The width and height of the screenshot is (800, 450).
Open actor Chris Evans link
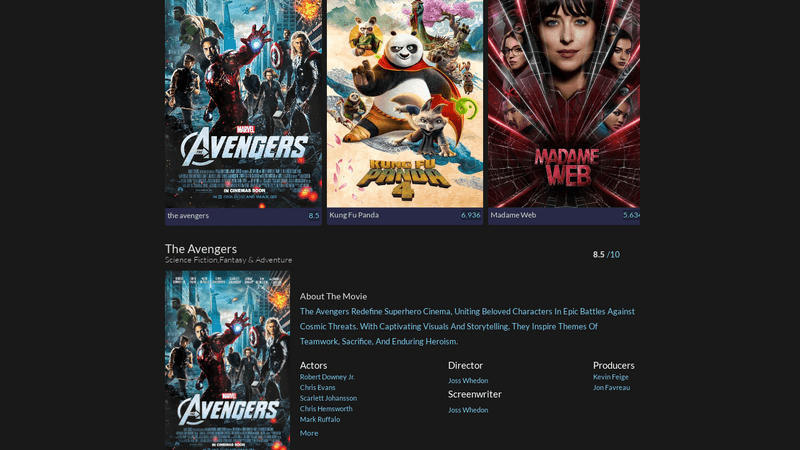(317, 387)
